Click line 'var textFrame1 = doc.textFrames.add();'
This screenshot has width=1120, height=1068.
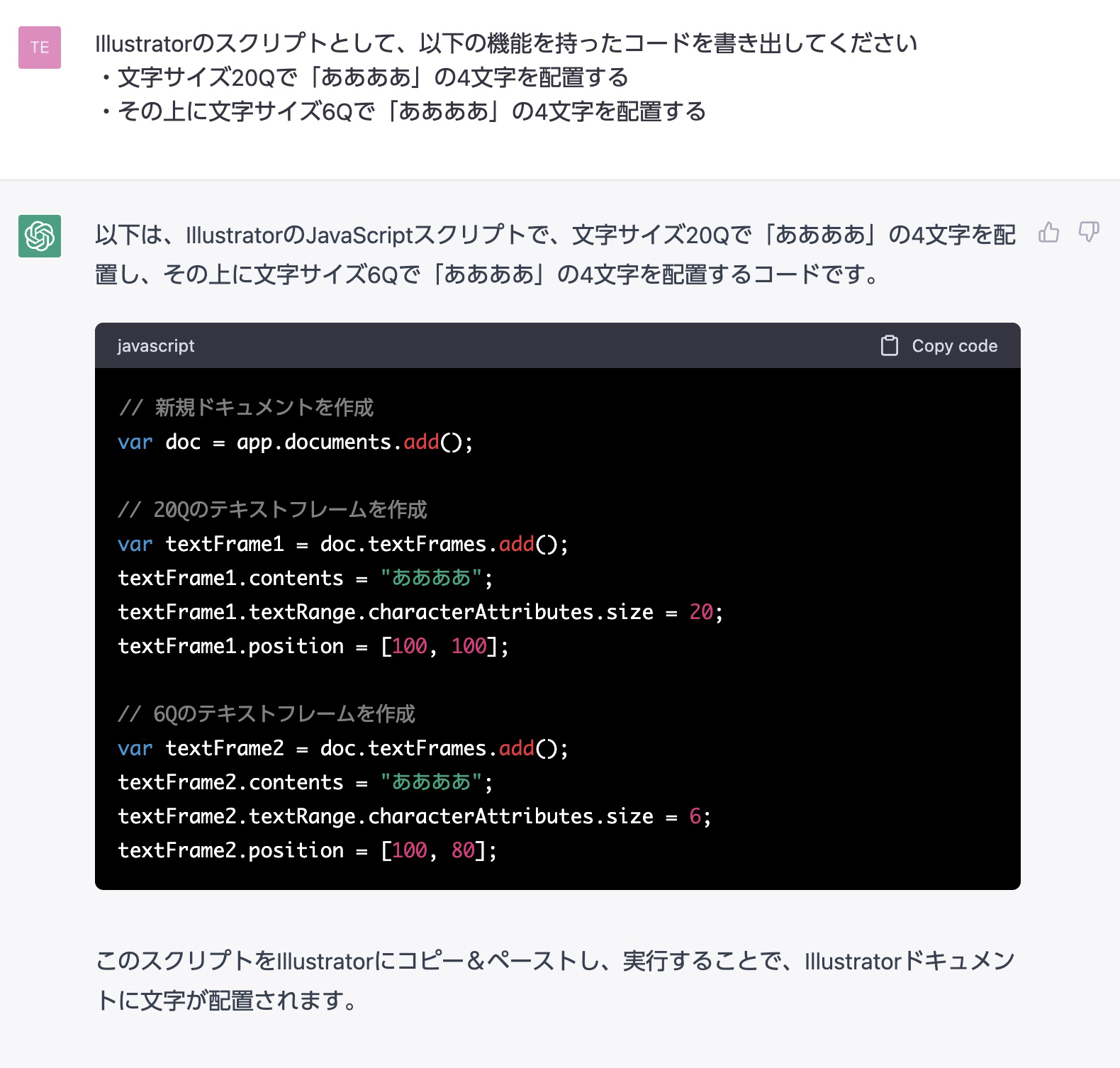(343, 544)
